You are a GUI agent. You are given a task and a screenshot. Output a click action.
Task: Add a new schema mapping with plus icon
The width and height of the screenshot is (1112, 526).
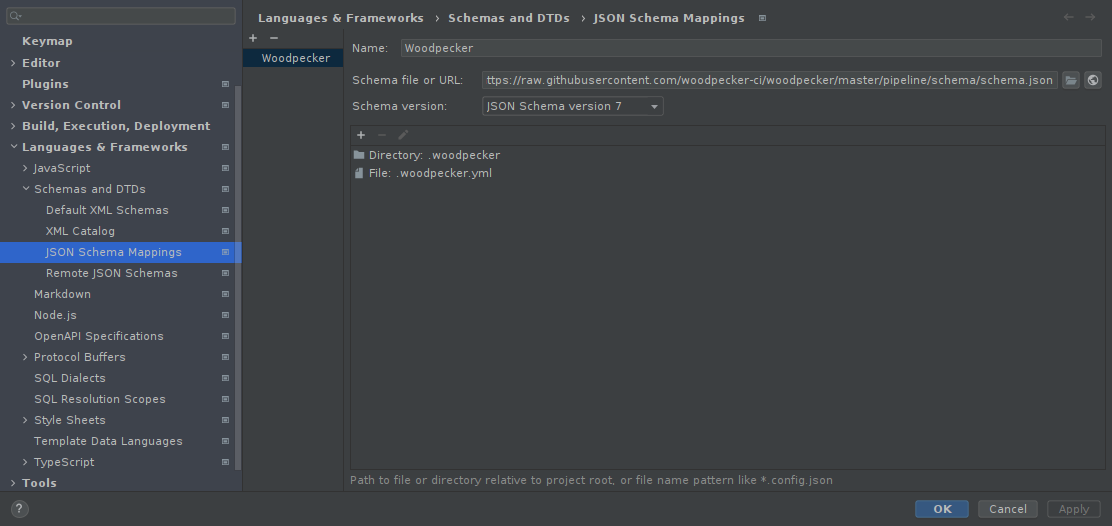pos(253,38)
